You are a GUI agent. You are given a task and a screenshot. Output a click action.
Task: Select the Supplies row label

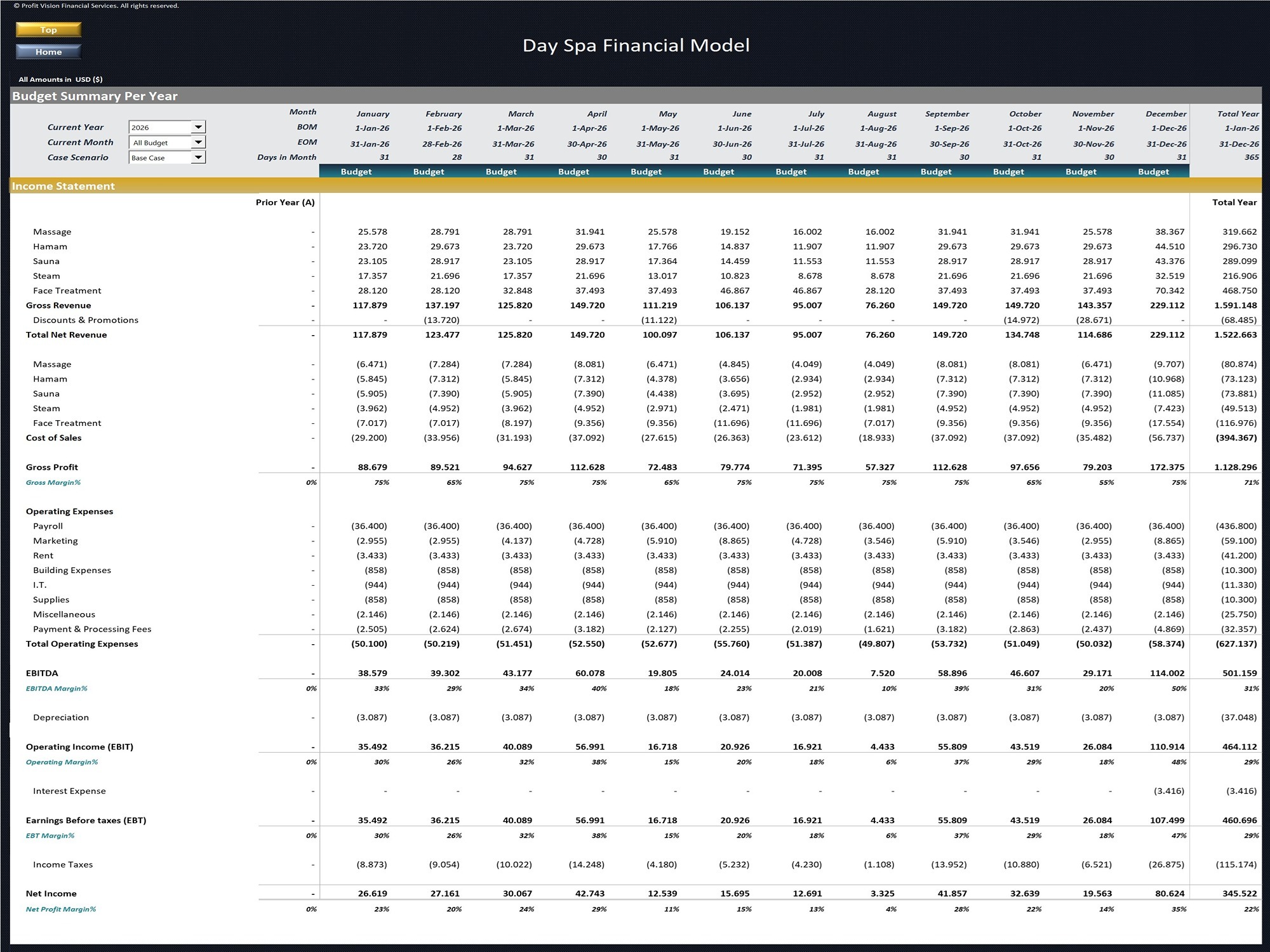(51, 599)
